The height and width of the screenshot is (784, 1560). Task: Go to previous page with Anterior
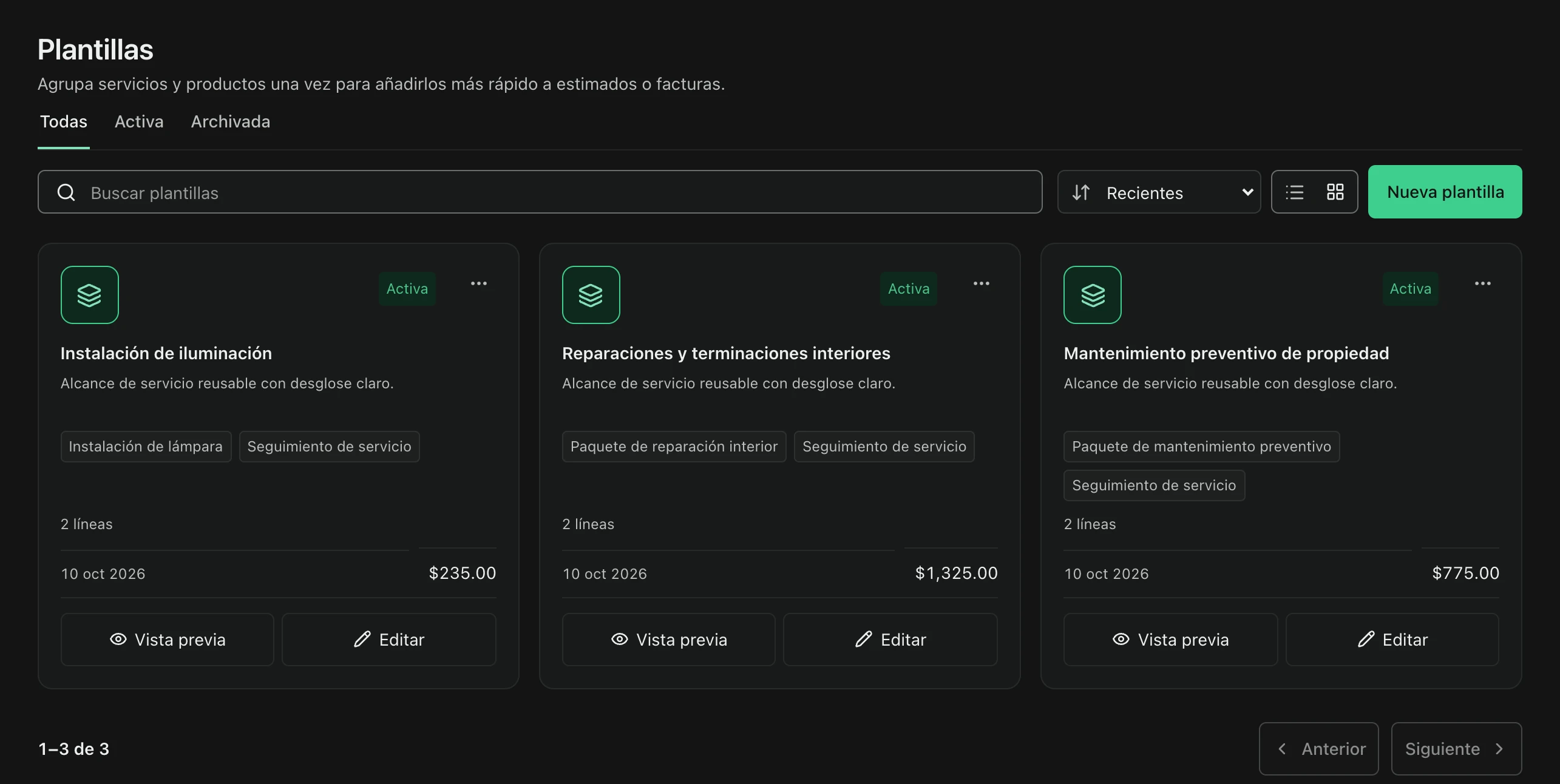1319,749
